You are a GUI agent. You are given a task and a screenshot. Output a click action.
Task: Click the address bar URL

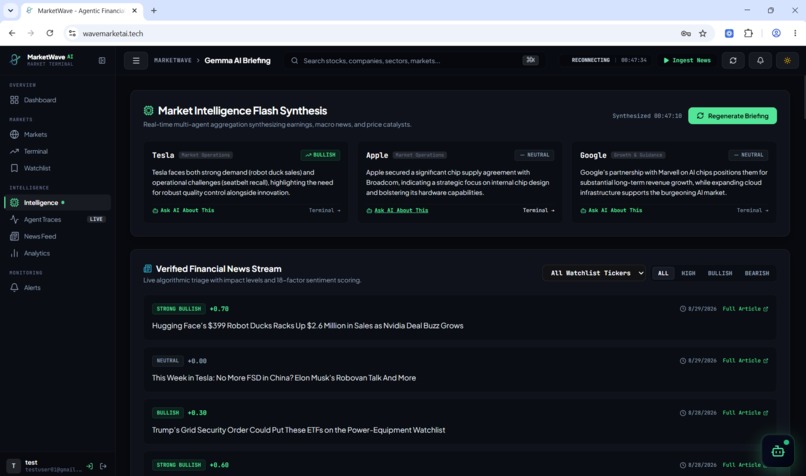tap(113, 33)
